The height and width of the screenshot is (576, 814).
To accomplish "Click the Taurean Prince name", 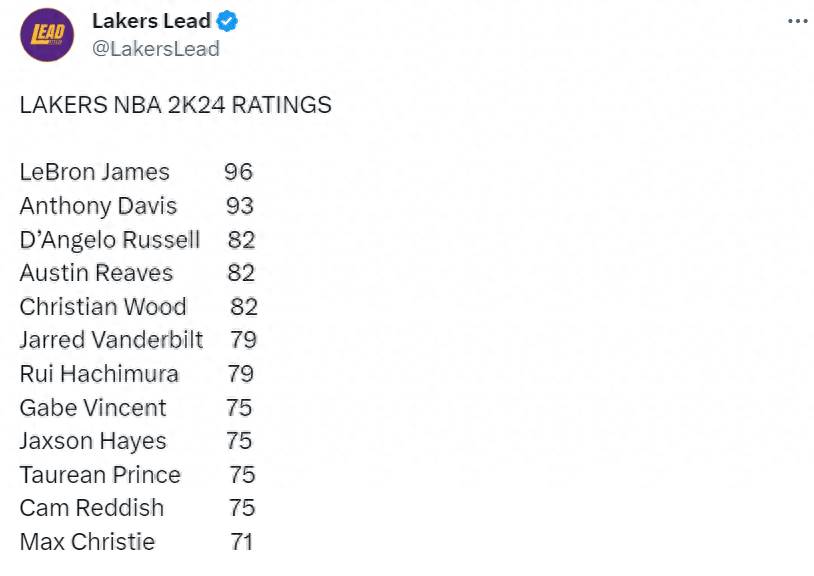I will (x=100, y=475).
